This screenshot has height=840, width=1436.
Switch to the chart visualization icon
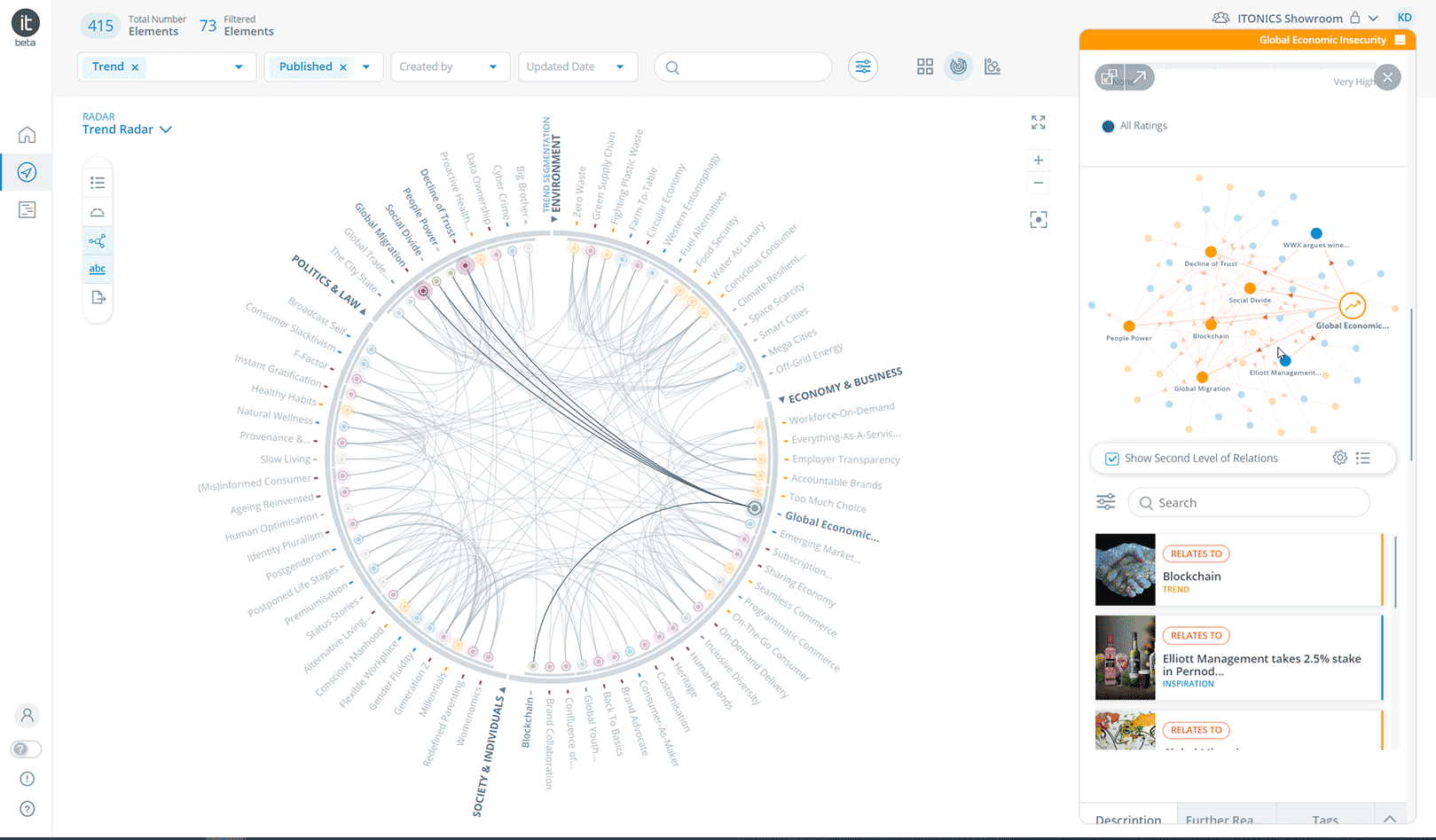click(992, 66)
